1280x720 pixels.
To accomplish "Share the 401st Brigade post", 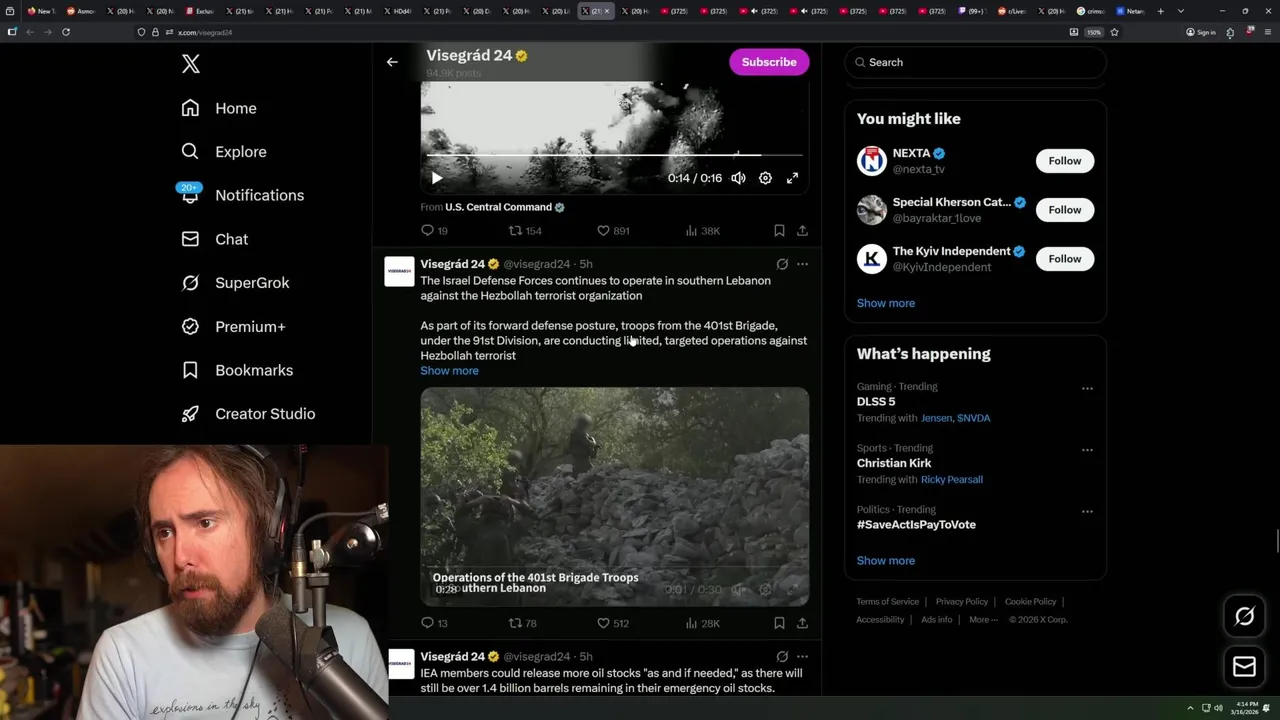I will click(802, 623).
